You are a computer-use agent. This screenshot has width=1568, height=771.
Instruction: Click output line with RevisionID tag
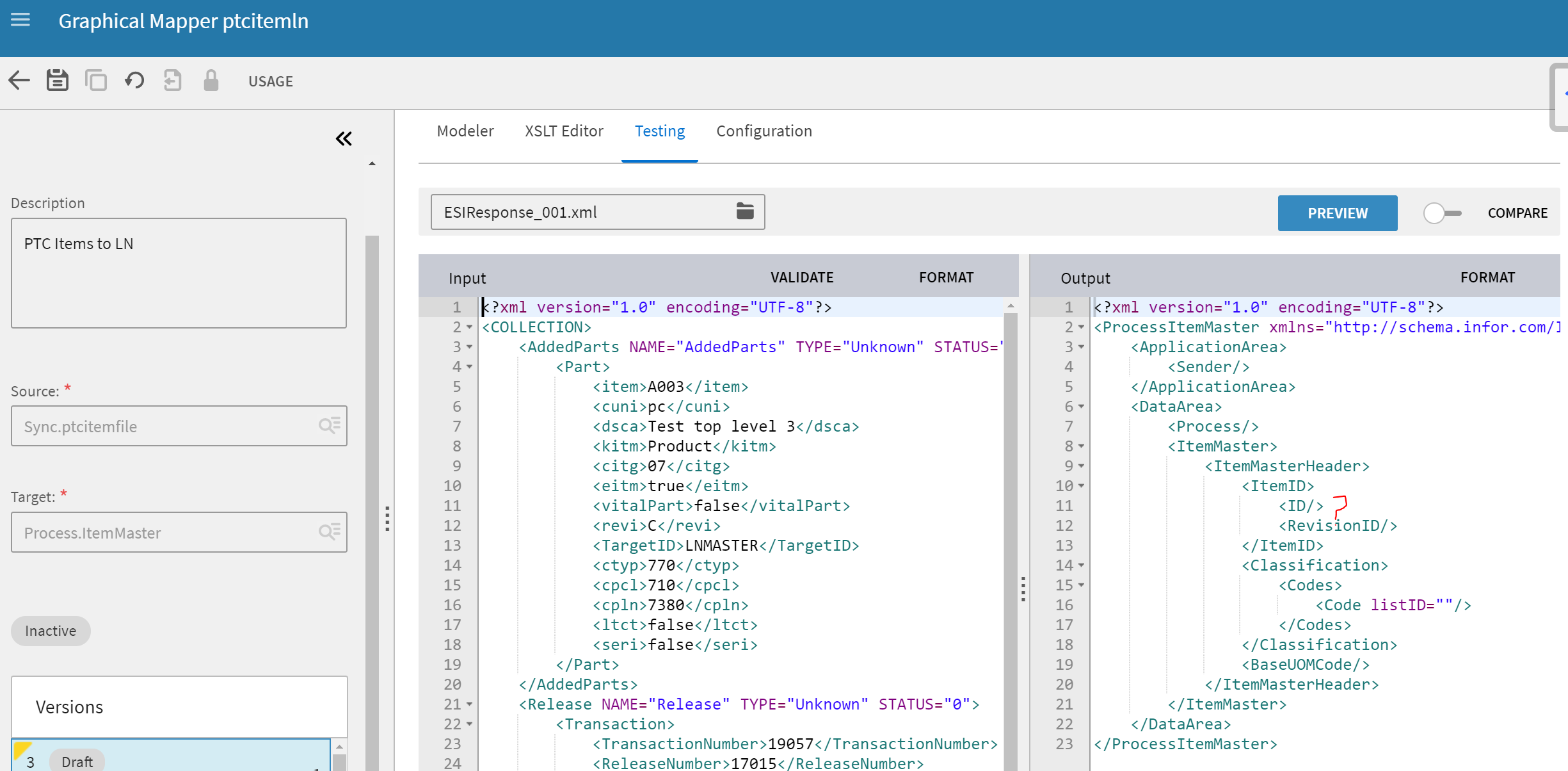click(x=1338, y=526)
